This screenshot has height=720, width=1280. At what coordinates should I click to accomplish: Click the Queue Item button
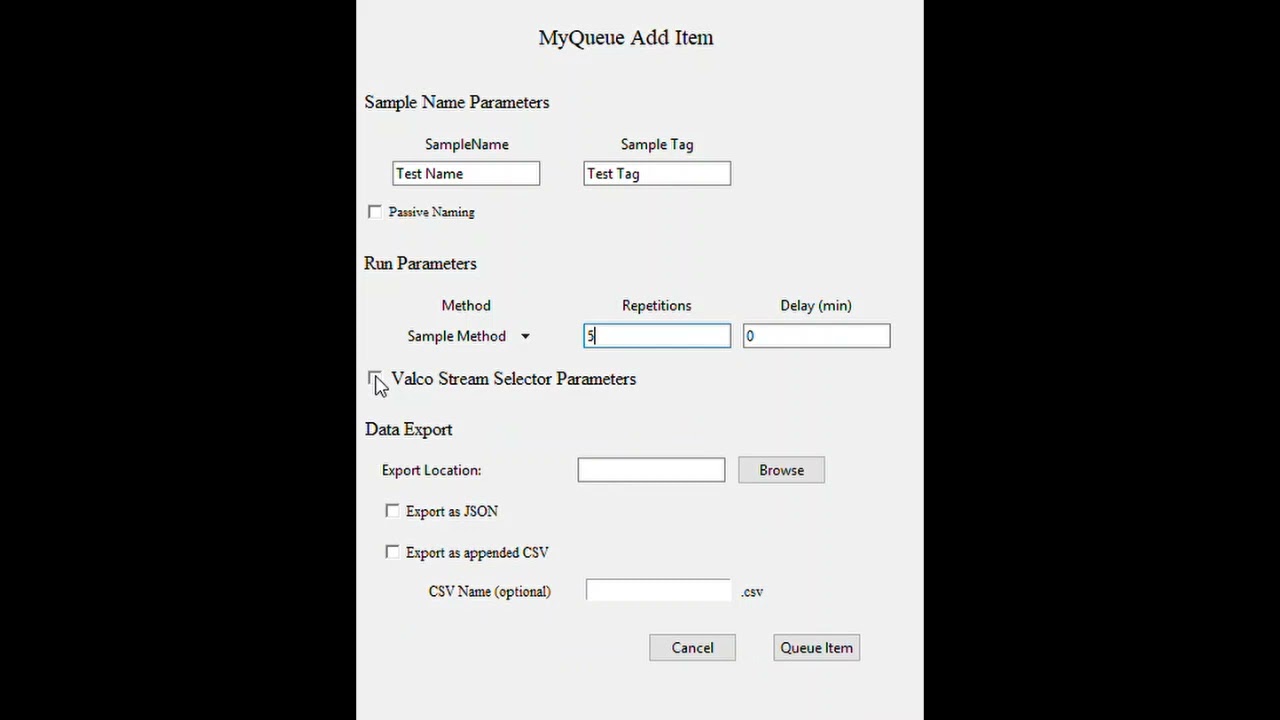pyautogui.click(x=816, y=648)
